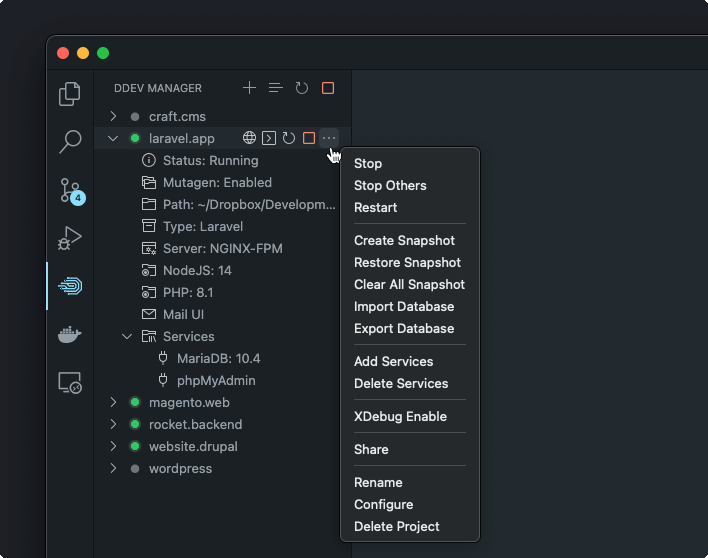The height and width of the screenshot is (558, 708).
Task: Open the Mail UI entry
Action: [x=222, y=314]
